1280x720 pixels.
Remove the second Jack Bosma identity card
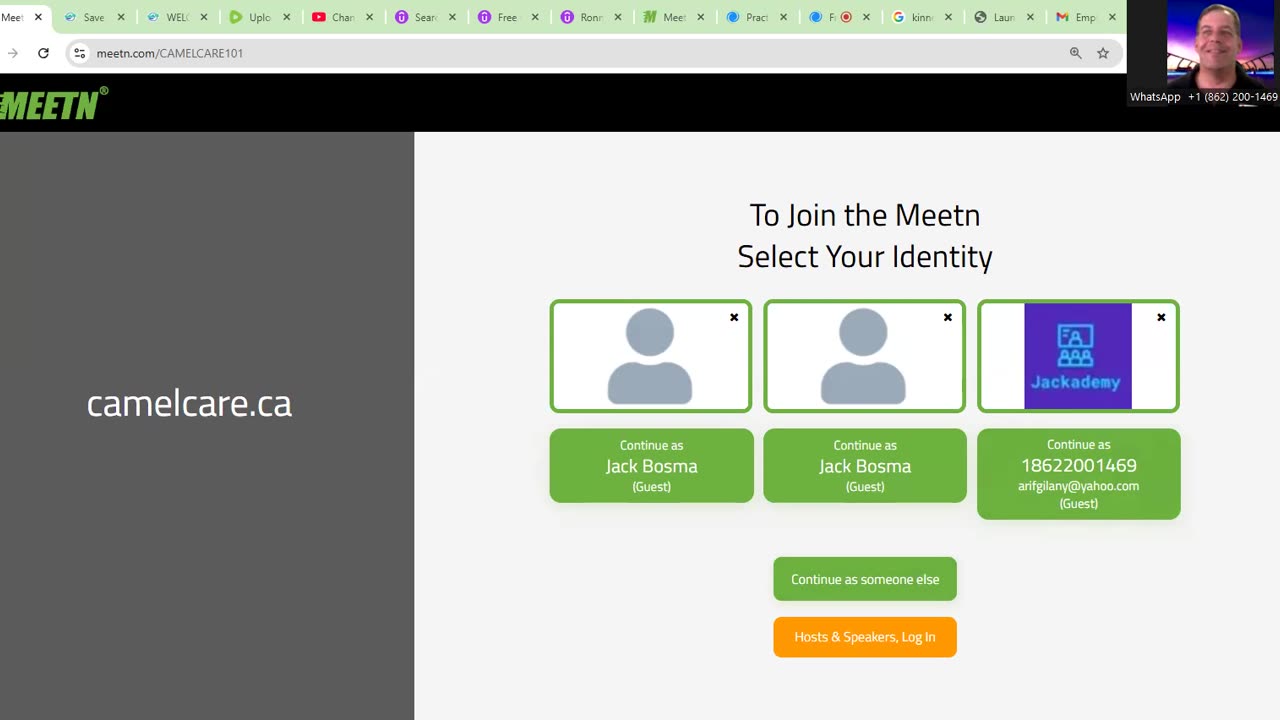click(948, 318)
